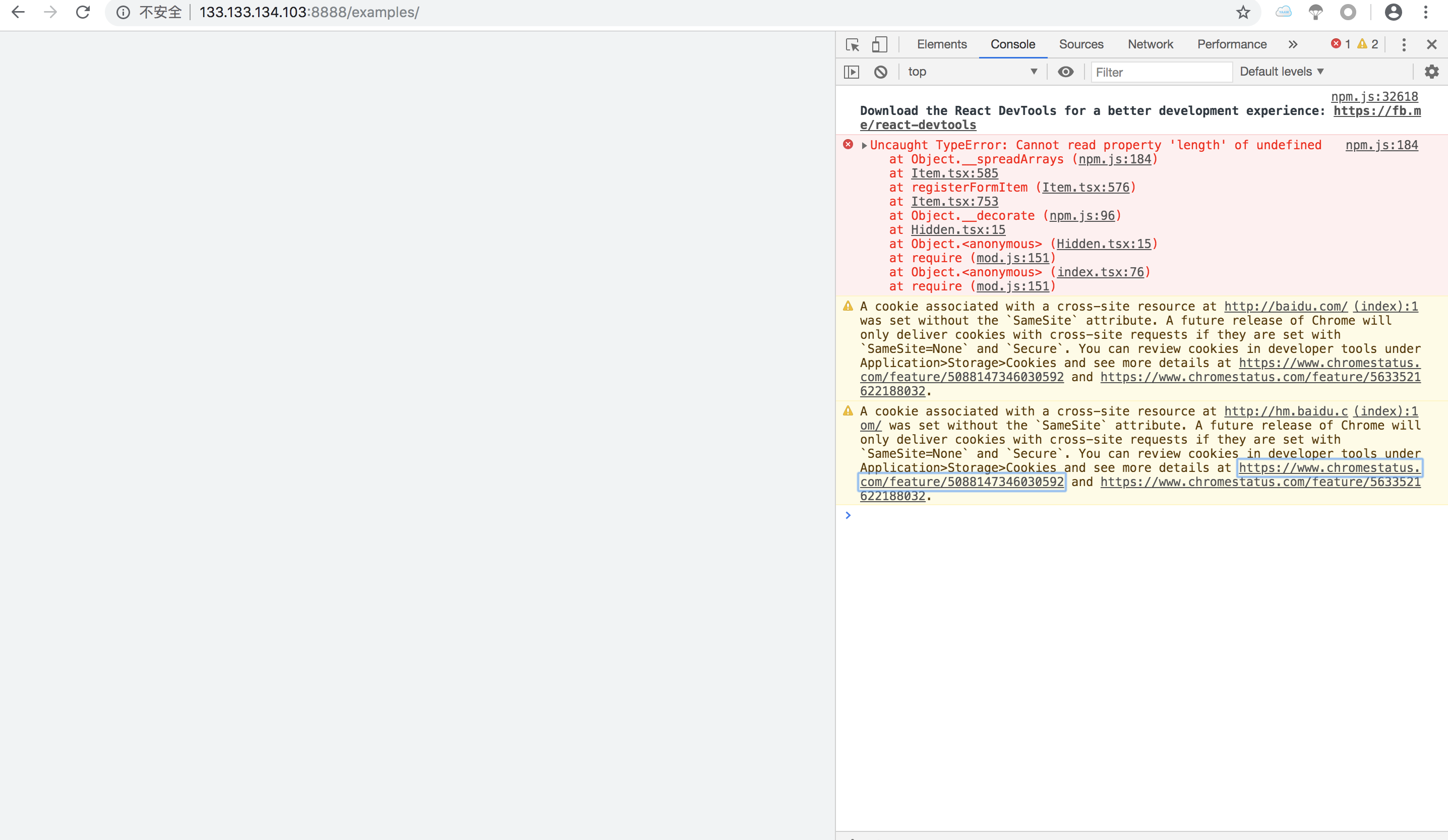
Task: Open DevTools customize three-dot menu
Action: pos(1404,44)
